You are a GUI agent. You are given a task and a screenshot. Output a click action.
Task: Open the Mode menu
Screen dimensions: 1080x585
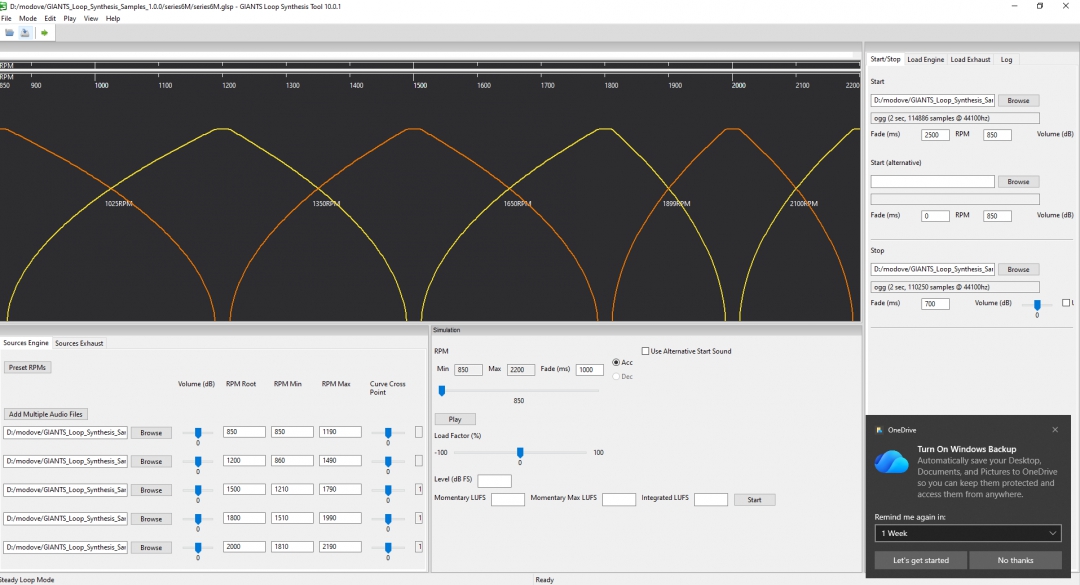point(28,19)
